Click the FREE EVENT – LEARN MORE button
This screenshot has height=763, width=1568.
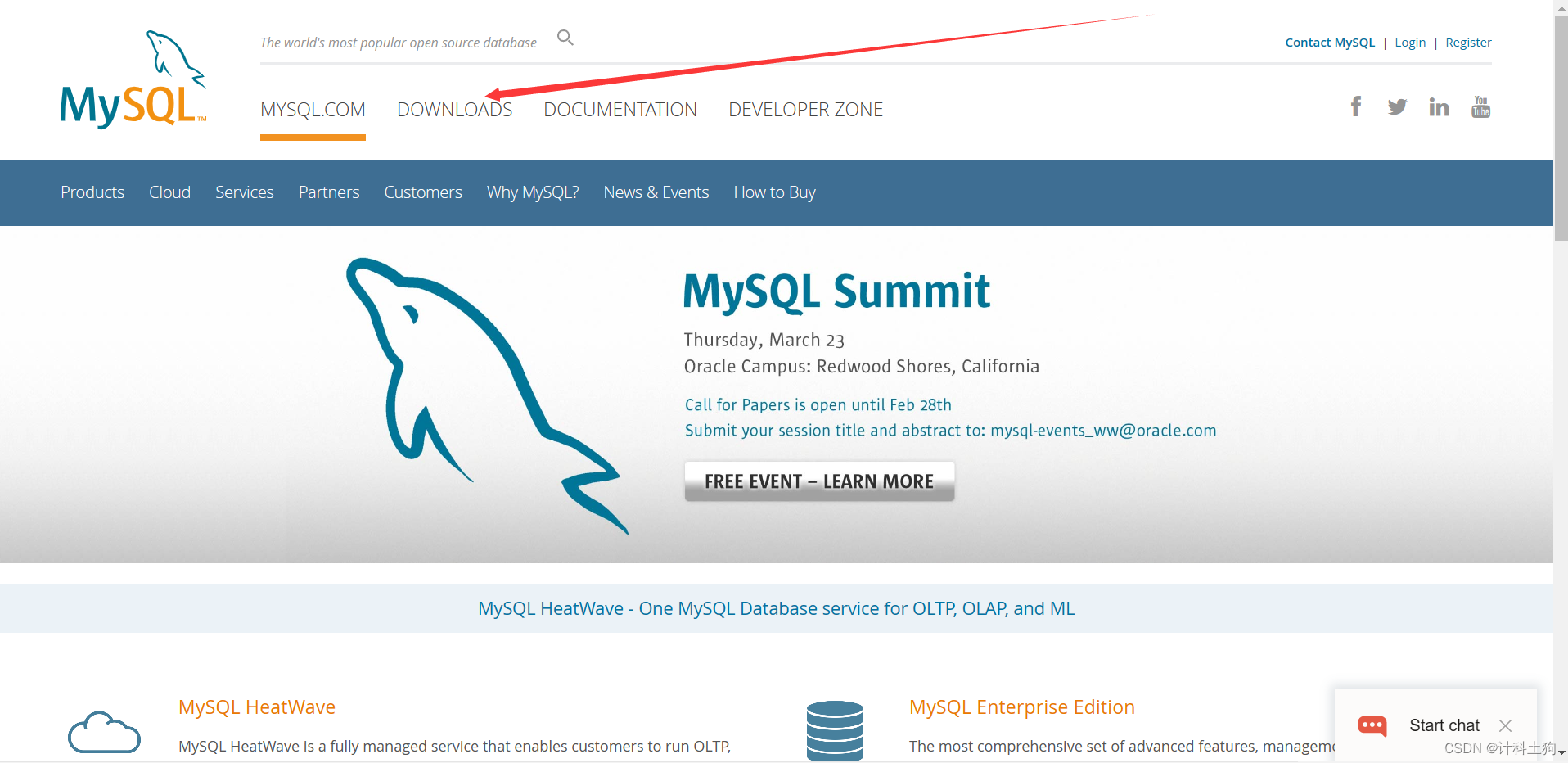[x=819, y=481]
